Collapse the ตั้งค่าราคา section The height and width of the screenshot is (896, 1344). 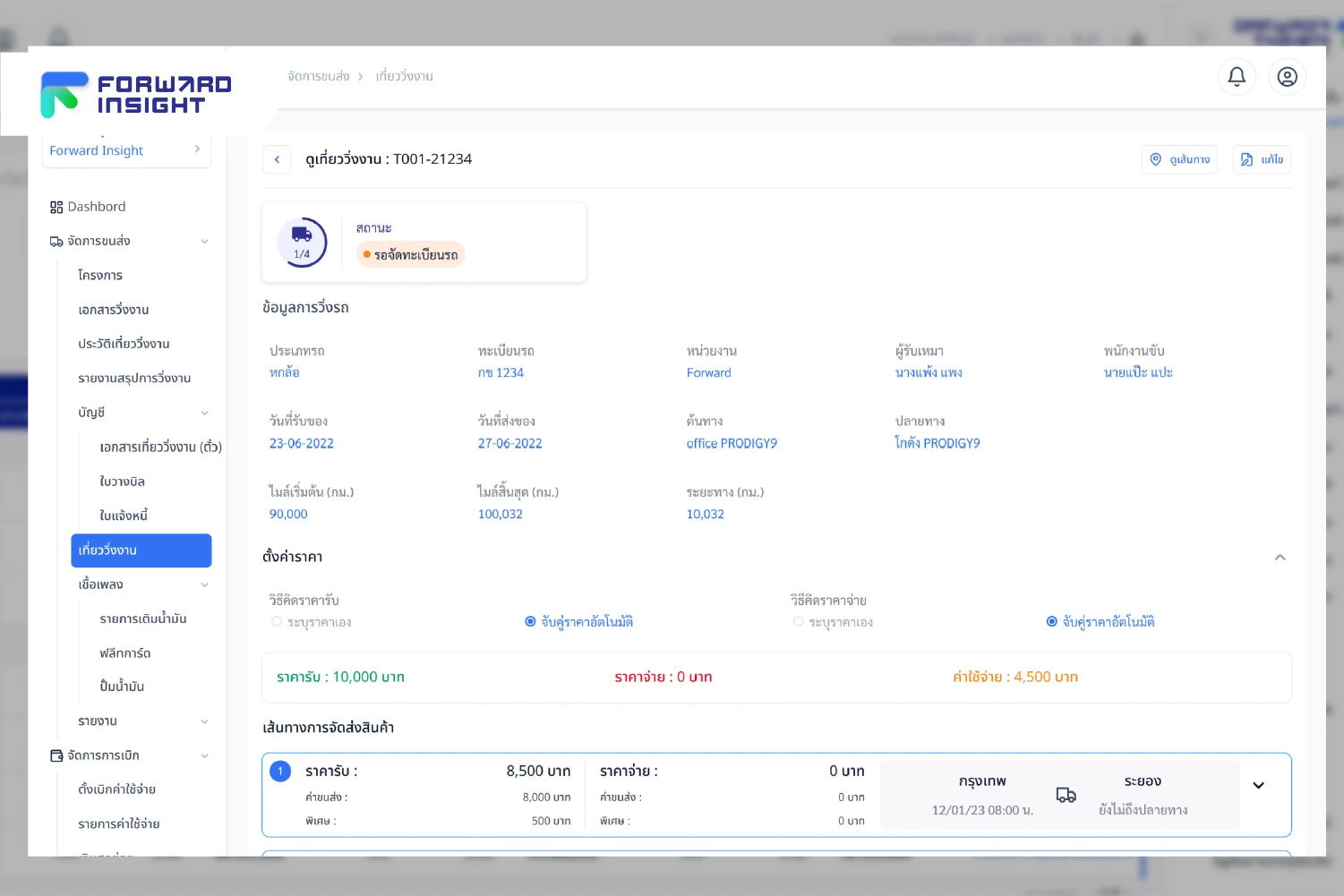(1280, 558)
